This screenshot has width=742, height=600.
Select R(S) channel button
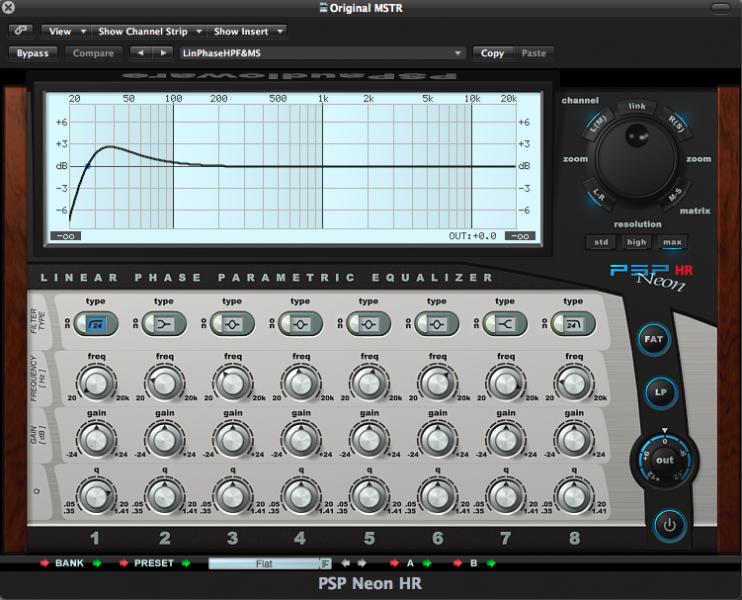676,124
